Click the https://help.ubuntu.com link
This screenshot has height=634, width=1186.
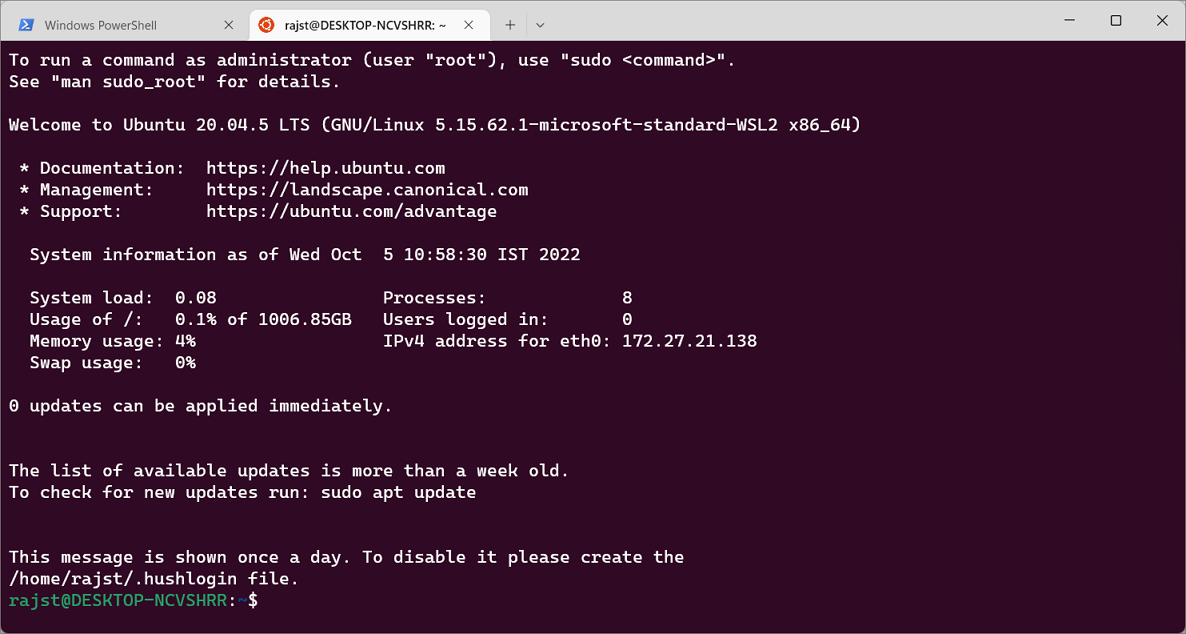(326, 168)
